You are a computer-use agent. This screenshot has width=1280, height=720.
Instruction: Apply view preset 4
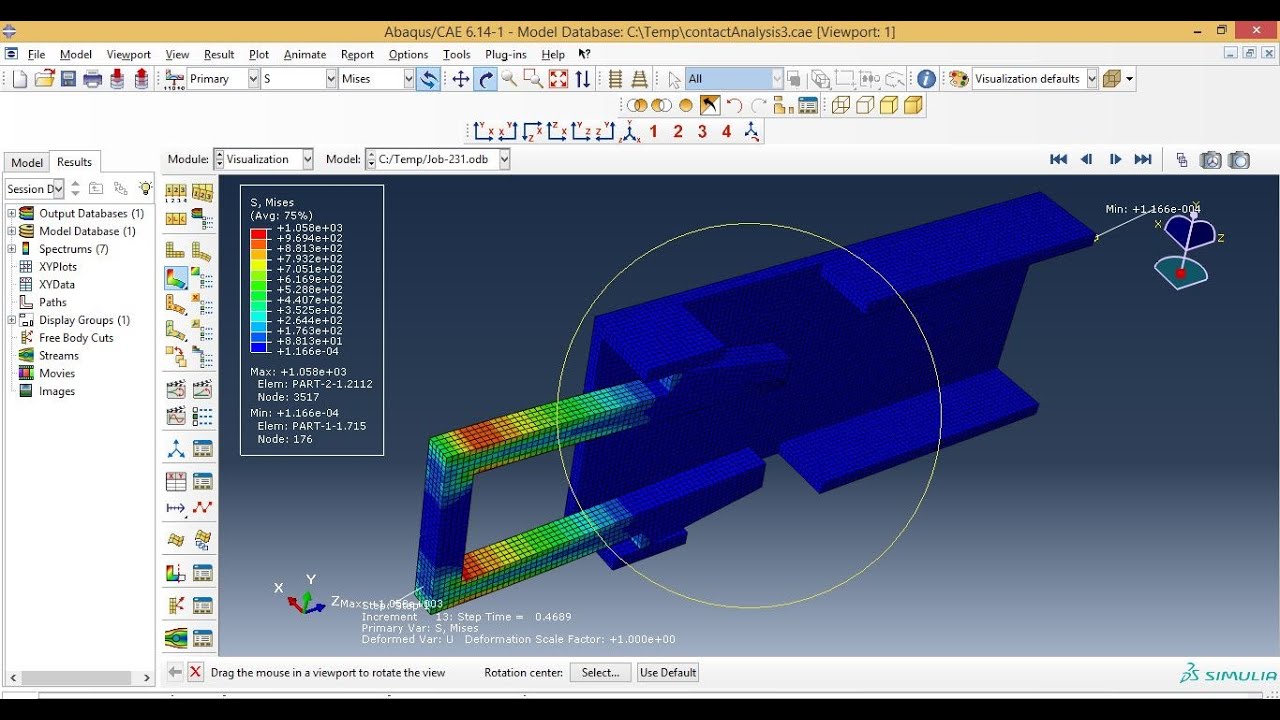(x=727, y=131)
